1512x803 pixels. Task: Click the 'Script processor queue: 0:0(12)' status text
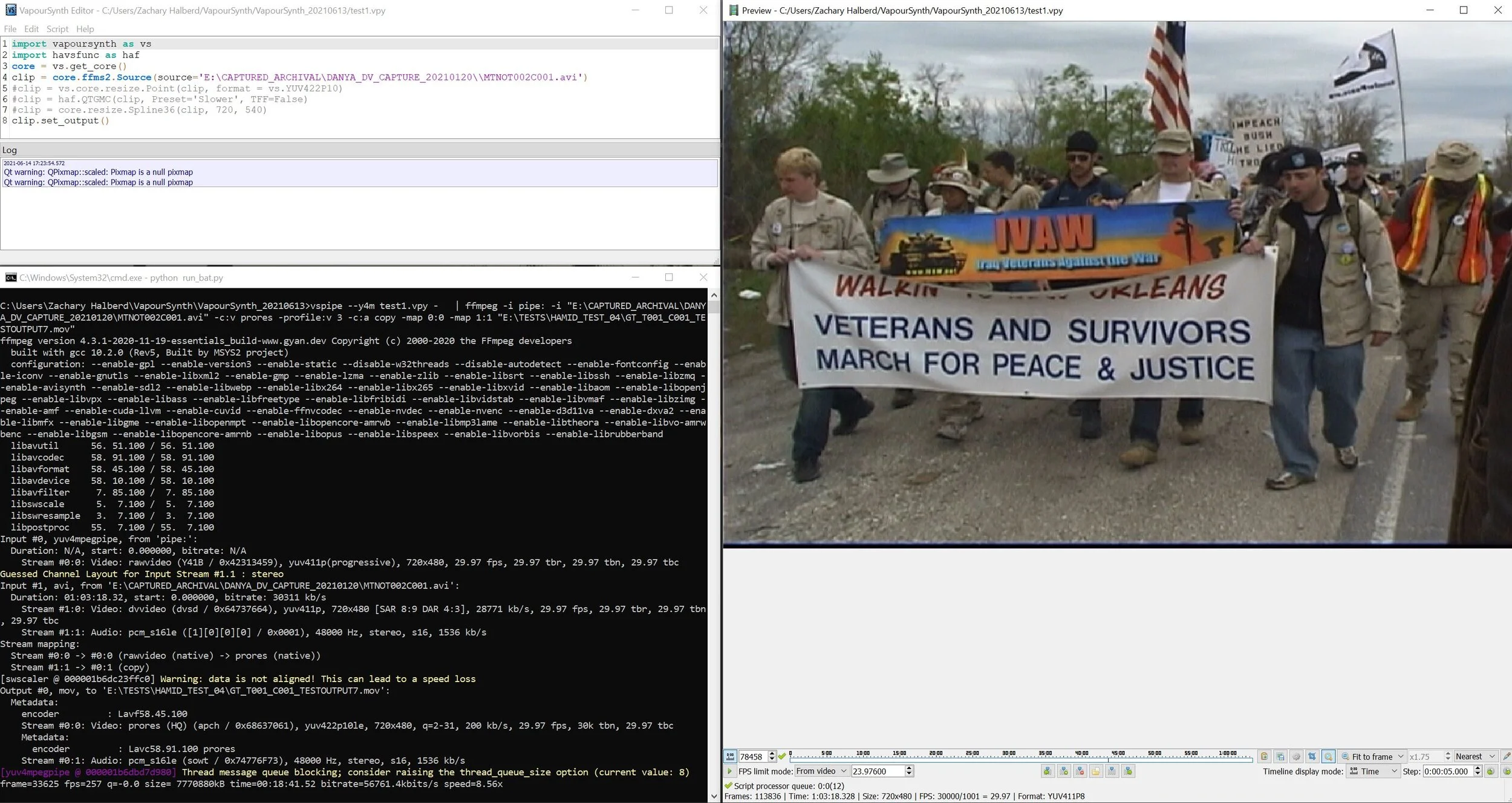coord(789,786)
